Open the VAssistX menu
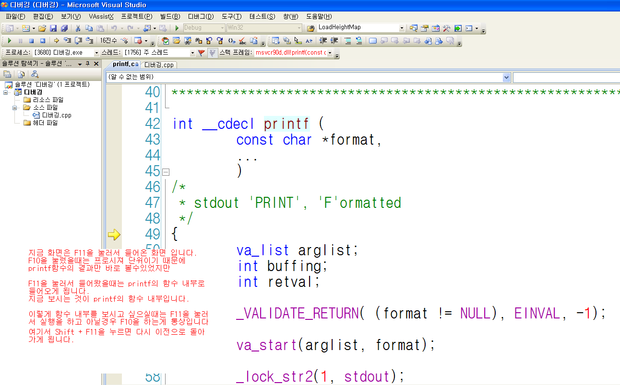 (x=101, y=17)
